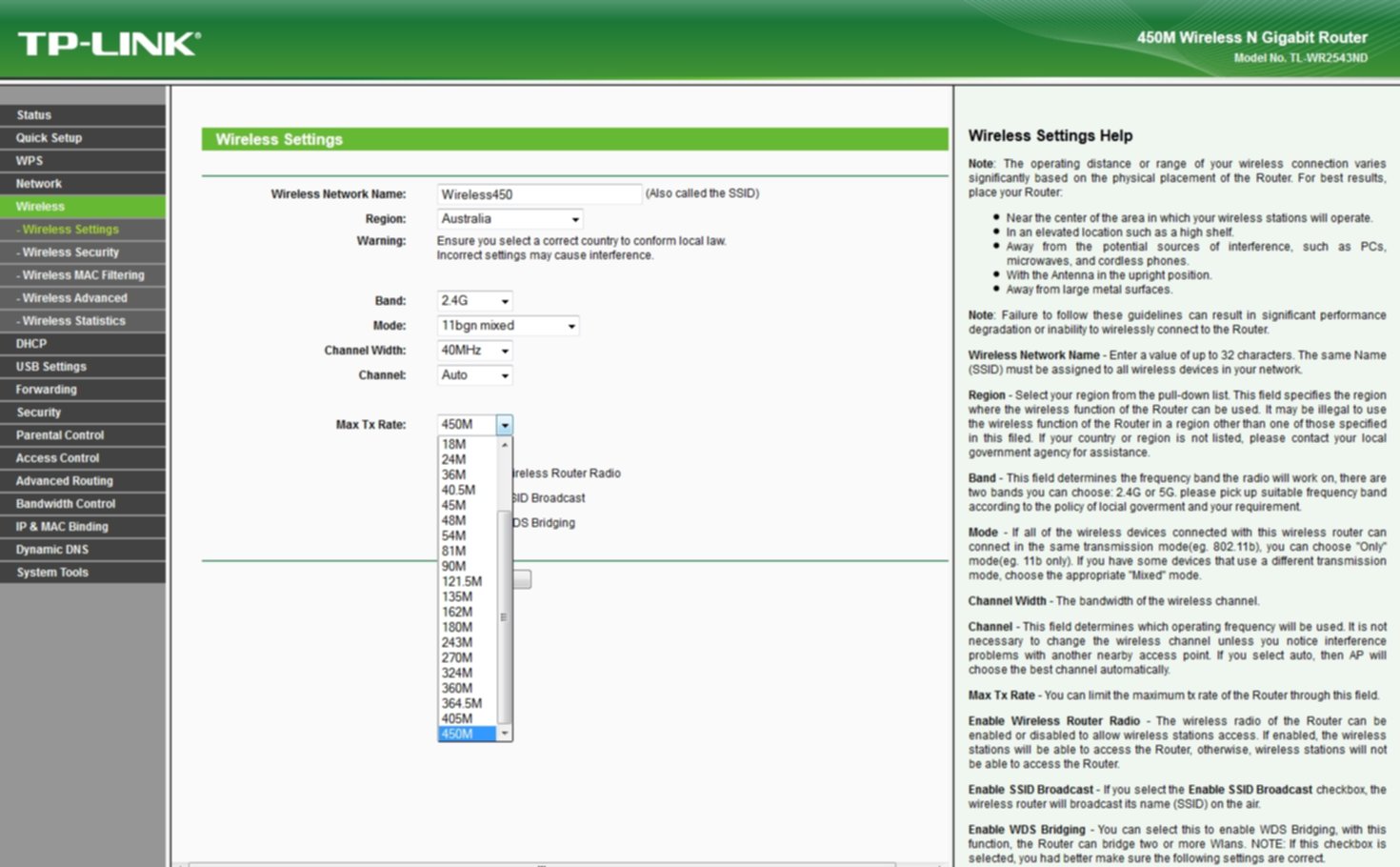Pick 54M in the dropdown list

[468, 535]
